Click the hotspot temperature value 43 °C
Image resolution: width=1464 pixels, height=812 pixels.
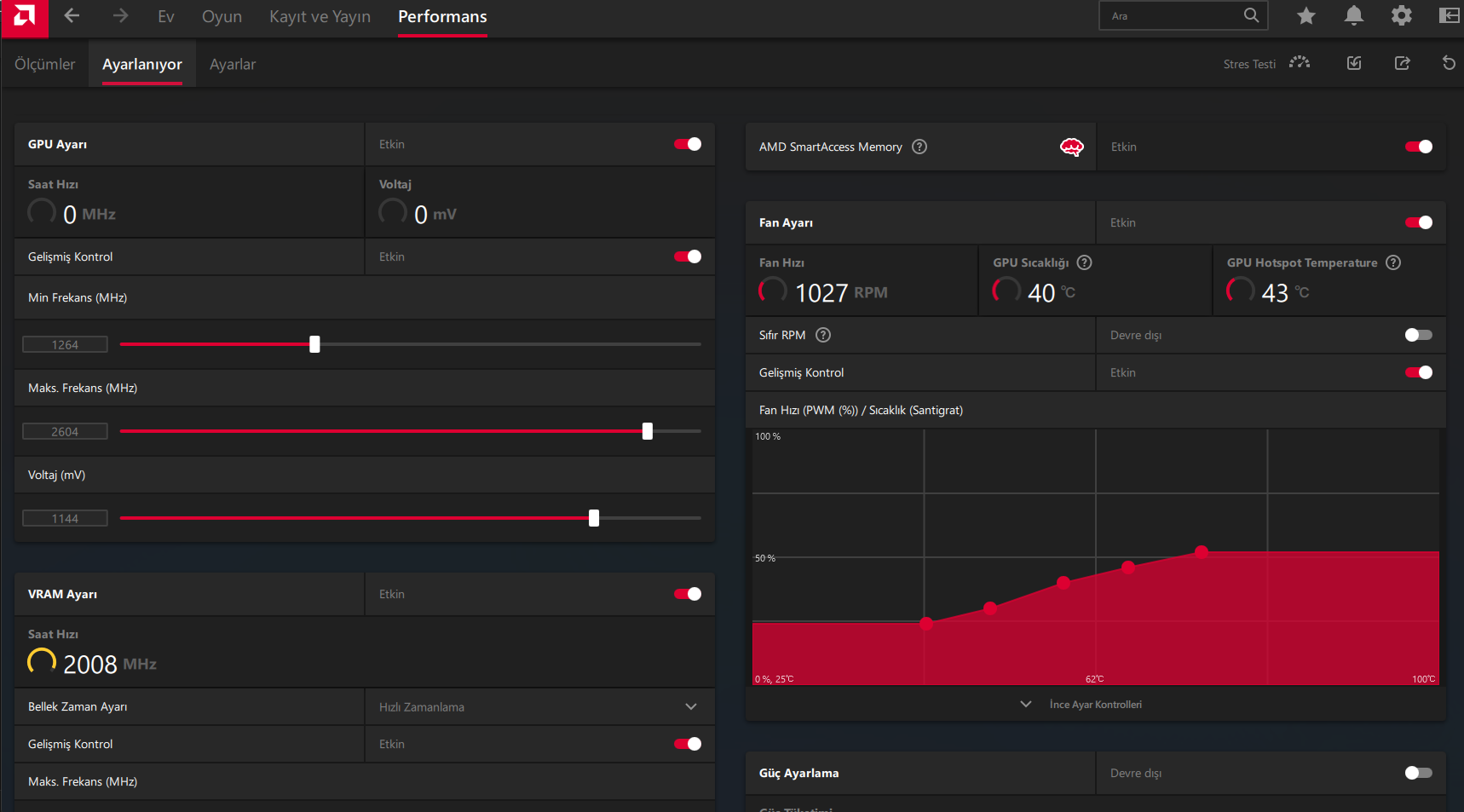[1285, 292]
